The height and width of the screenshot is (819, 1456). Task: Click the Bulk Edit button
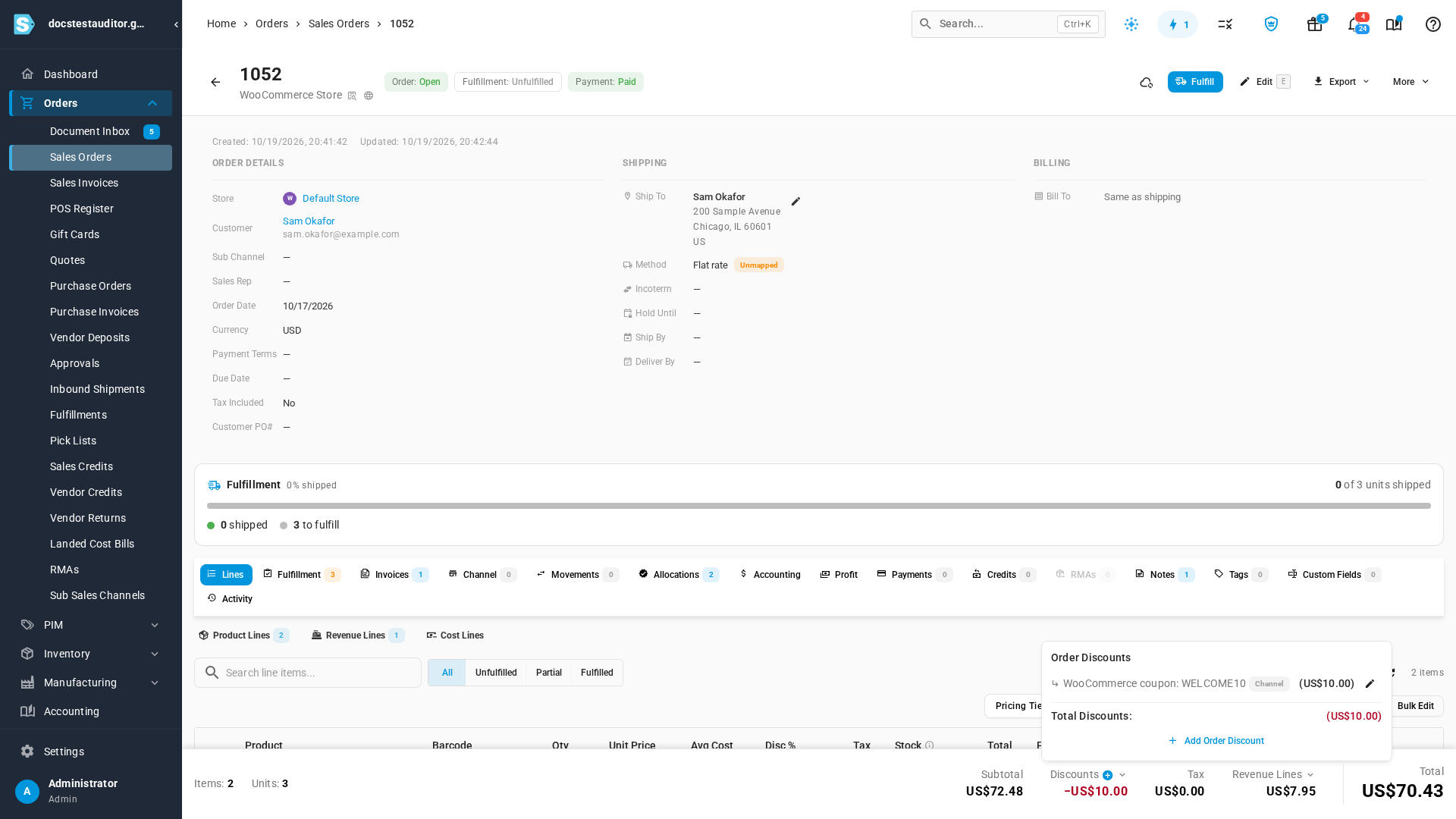pos(1415,706)
